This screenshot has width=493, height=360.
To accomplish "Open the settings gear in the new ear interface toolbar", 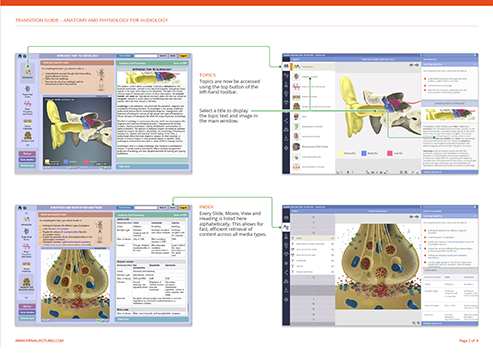I will click(x=286, y=148).
